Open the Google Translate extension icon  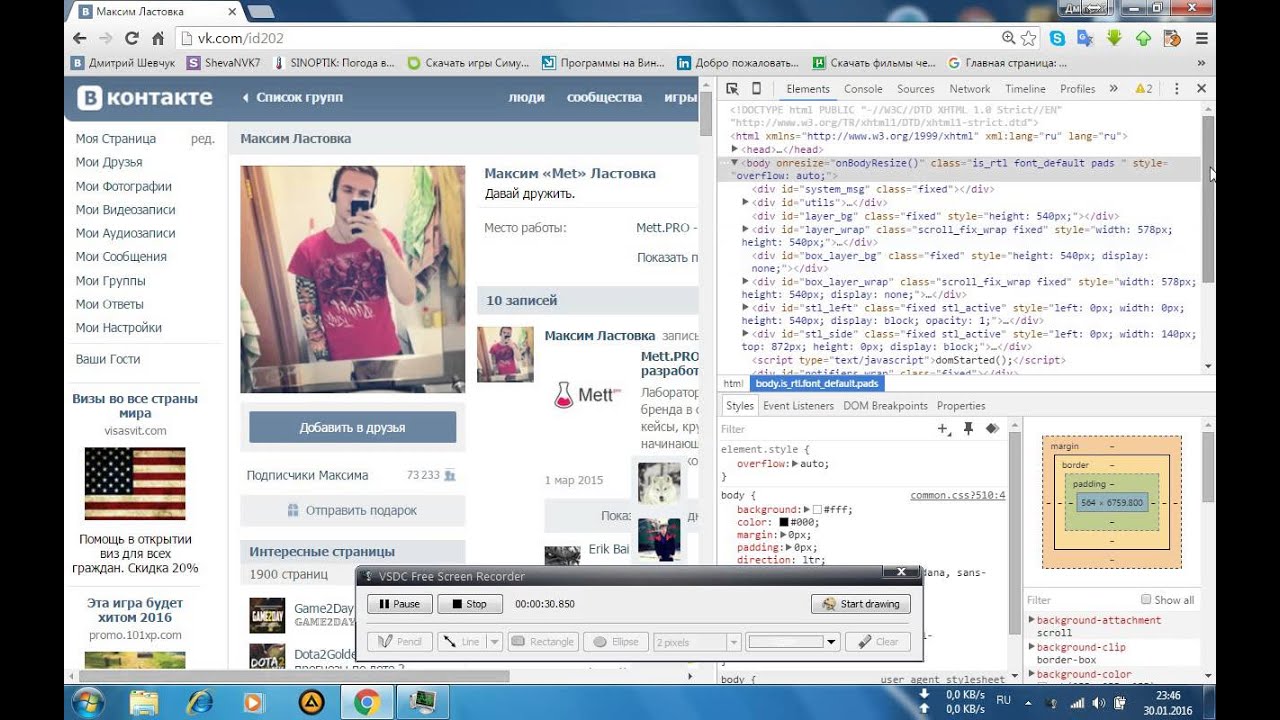pos(1085,38)
